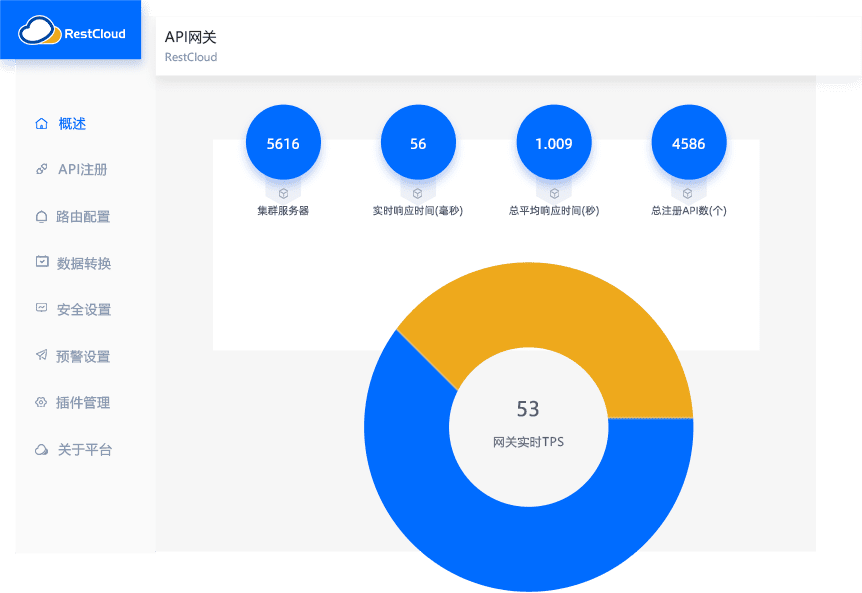The image size is (862, 593).
Task: Click the paper-plane icon beside 预警设置
Action: point(40,355)
